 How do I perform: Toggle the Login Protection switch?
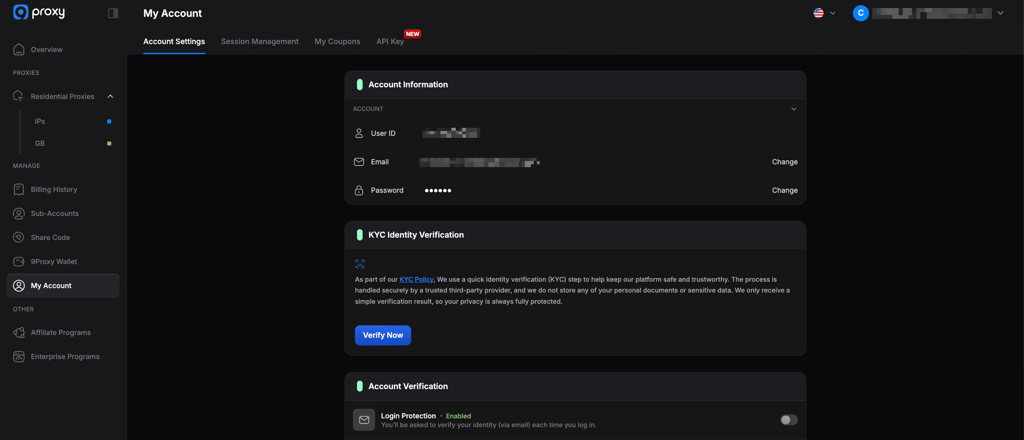click(x=789, y=420)
